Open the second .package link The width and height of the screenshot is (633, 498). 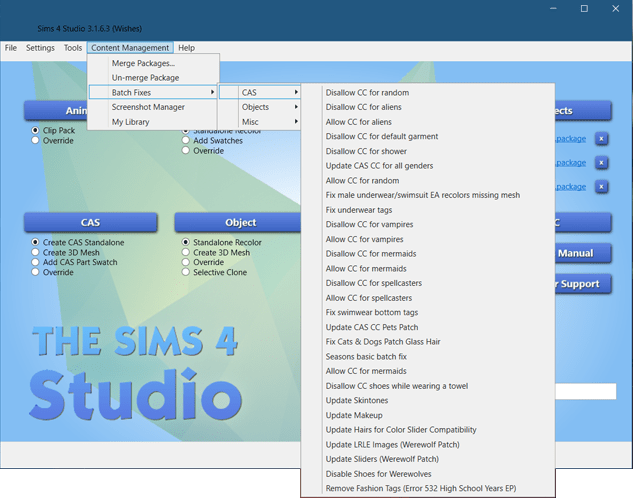[x=570, y=163]
